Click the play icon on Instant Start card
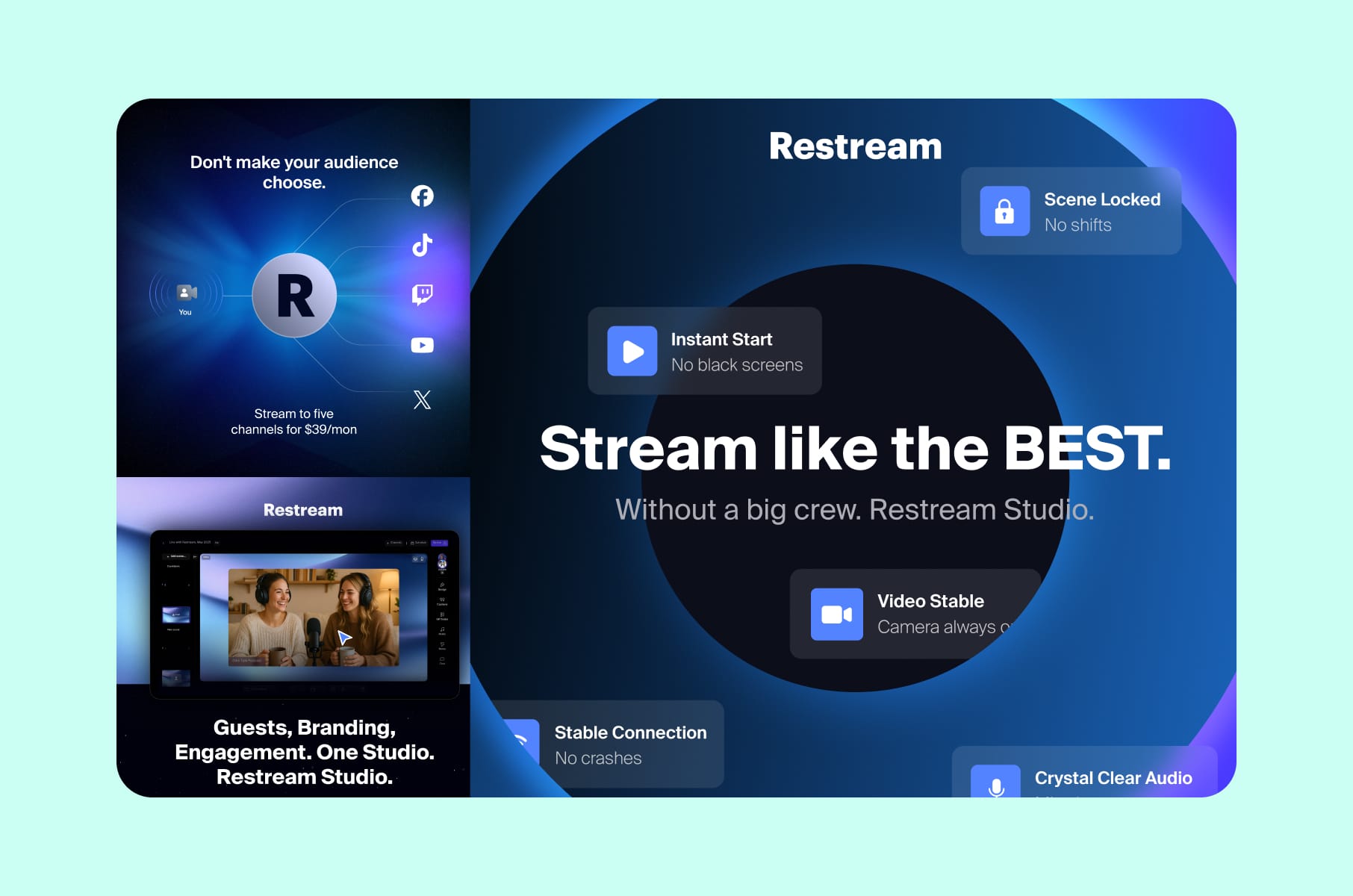 [x=632, y=351]
